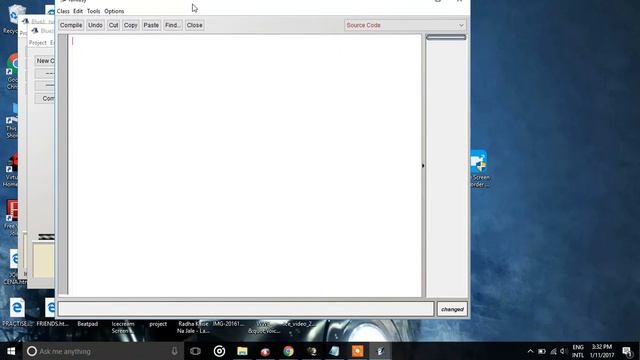Click the Undo button

[x=95, y=25]
